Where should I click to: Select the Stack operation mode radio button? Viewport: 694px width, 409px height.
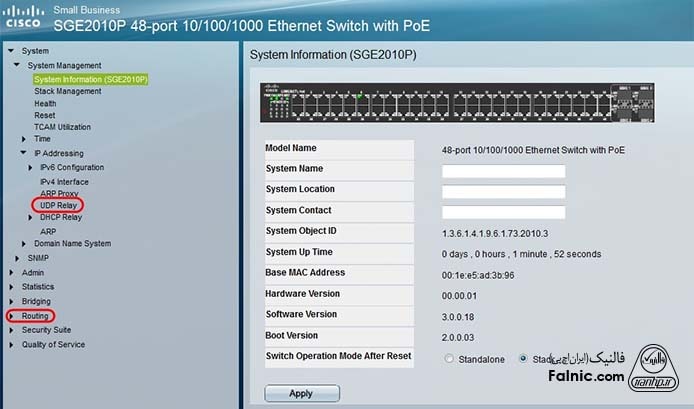524,359
